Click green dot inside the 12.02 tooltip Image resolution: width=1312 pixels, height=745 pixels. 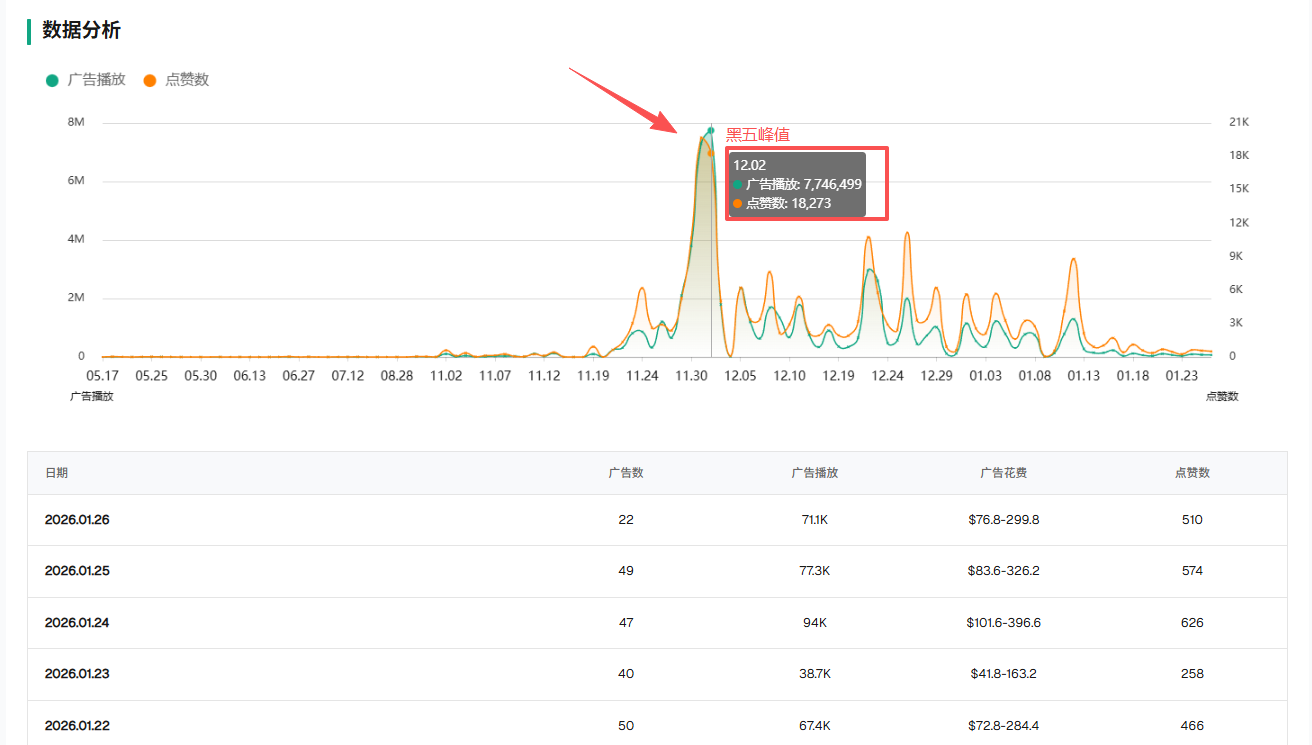(738, 185)
